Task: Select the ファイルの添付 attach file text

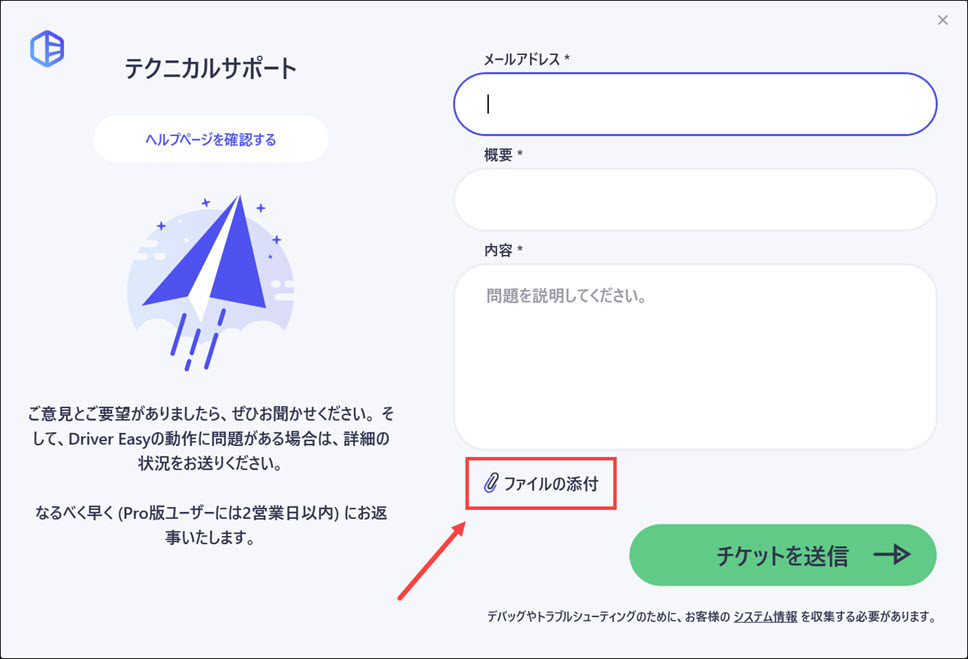Action: tap(551, 484)
